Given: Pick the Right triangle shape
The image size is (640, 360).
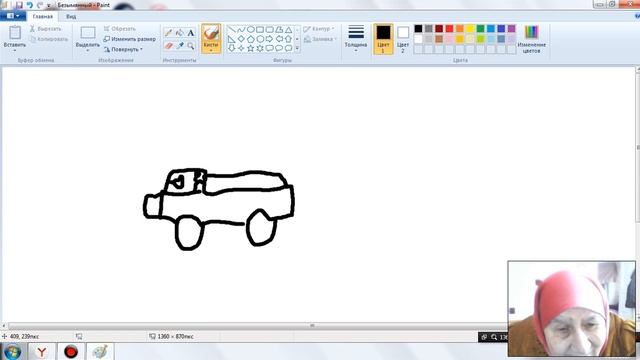Looking at the screenshot, I should [x=231, y=39].
